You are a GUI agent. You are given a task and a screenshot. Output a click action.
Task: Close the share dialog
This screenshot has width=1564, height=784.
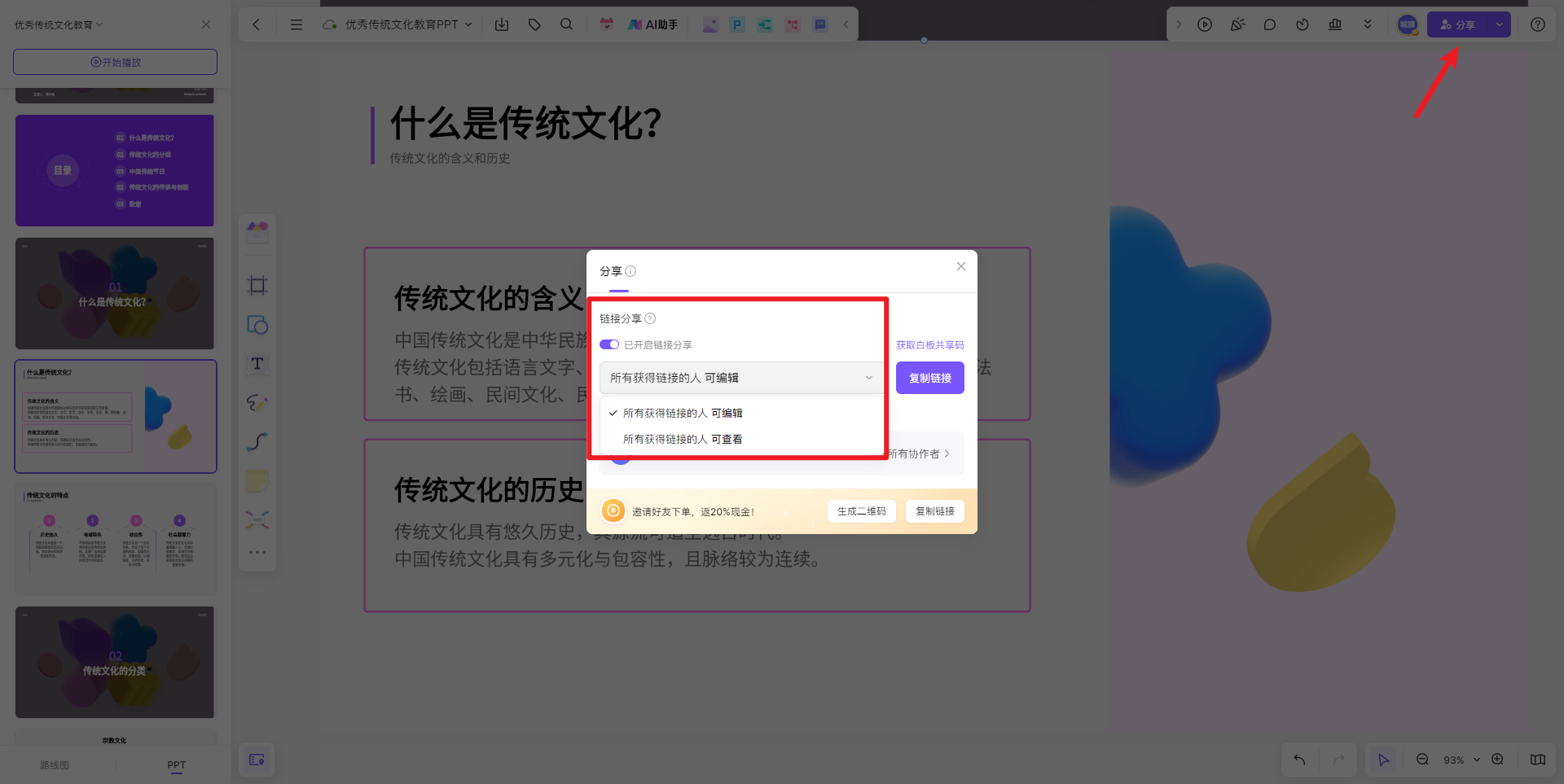click(961, 266)
